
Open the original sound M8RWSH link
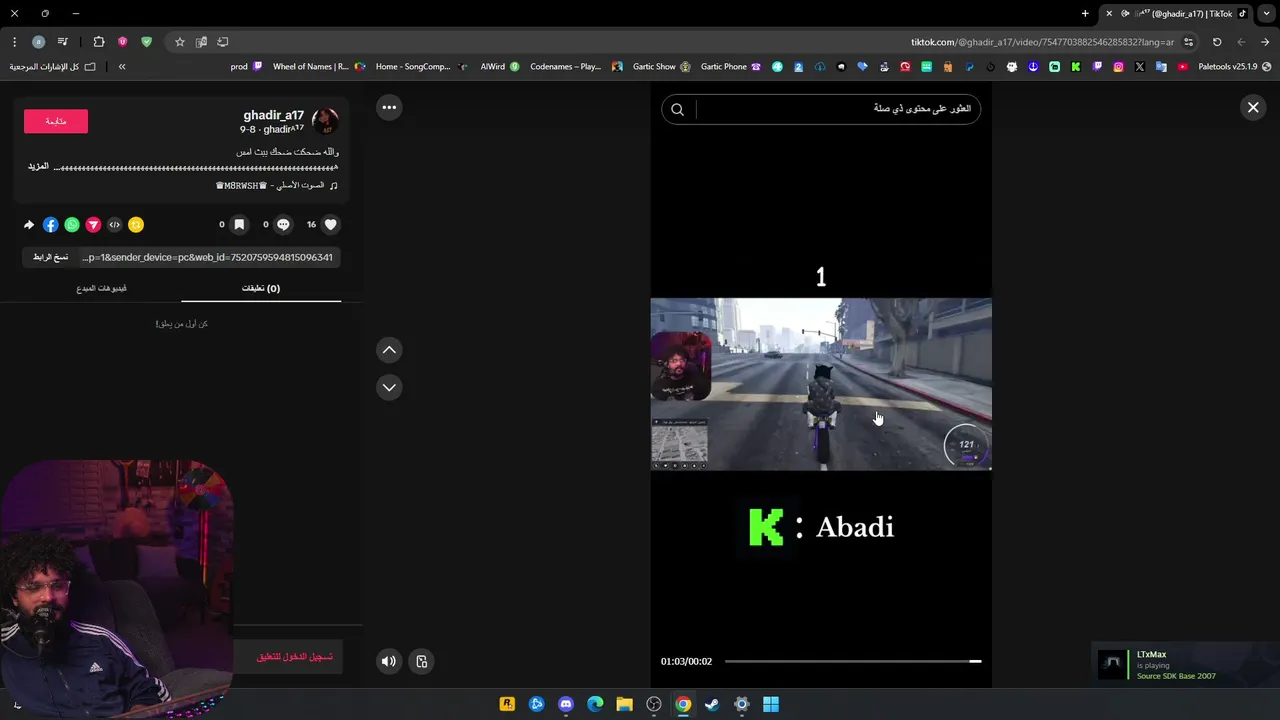pos(276,185)
